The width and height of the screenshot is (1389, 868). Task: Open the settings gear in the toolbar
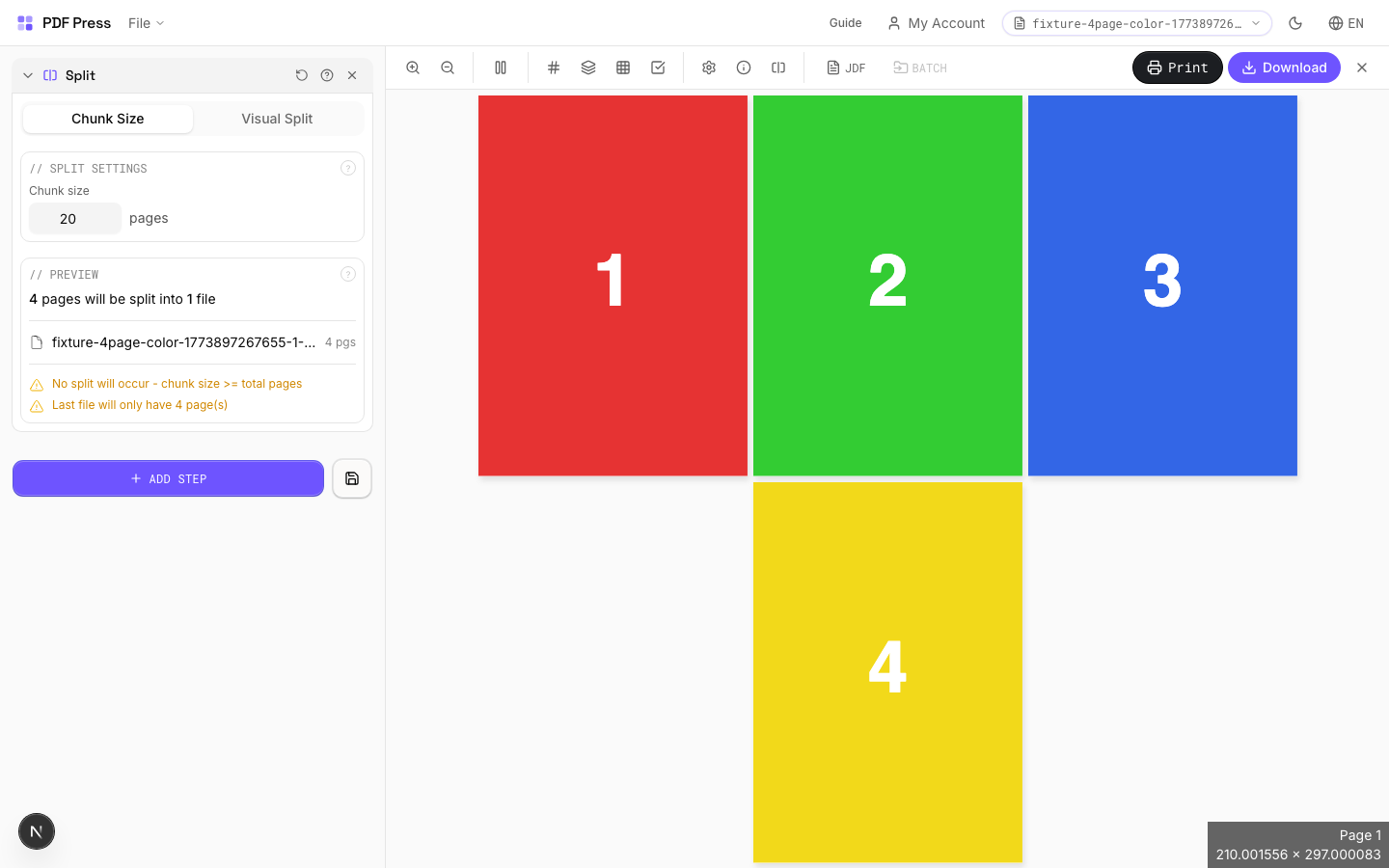coord(709,68)
